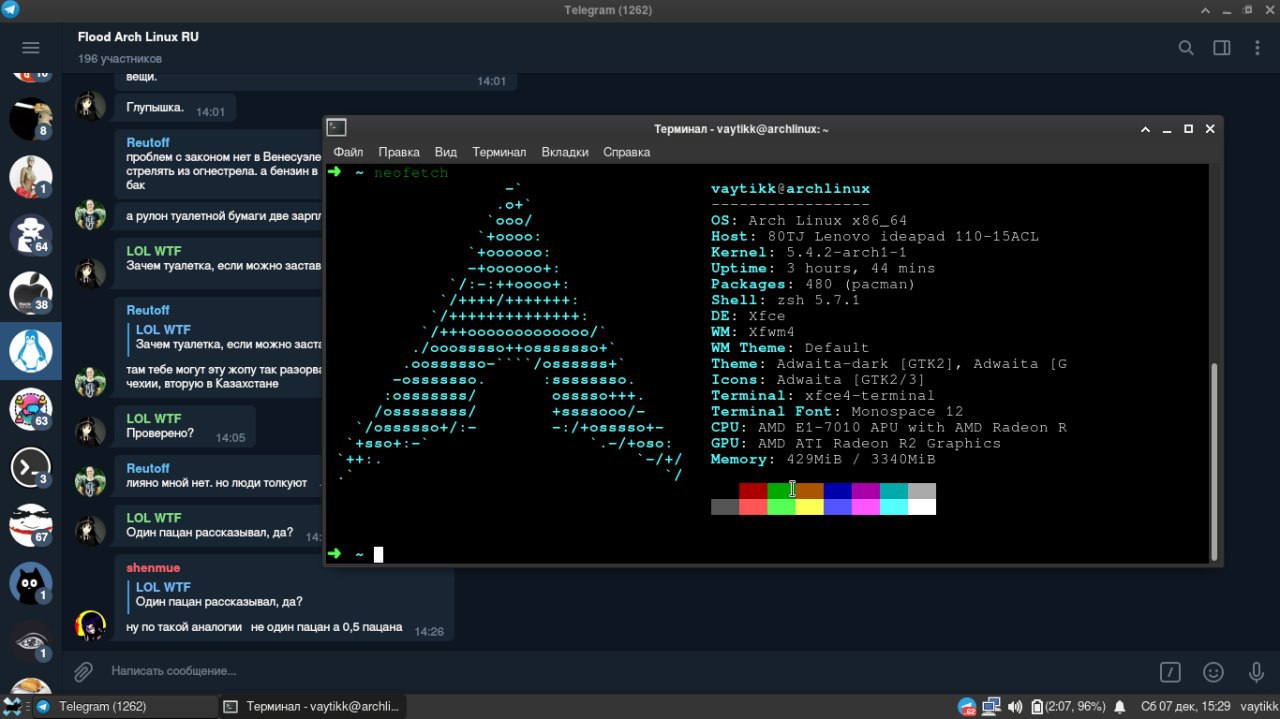The width and height of the screenshot is (1280, 719).
Task: Open bot commands slash button
Action: coord(1170,672)
